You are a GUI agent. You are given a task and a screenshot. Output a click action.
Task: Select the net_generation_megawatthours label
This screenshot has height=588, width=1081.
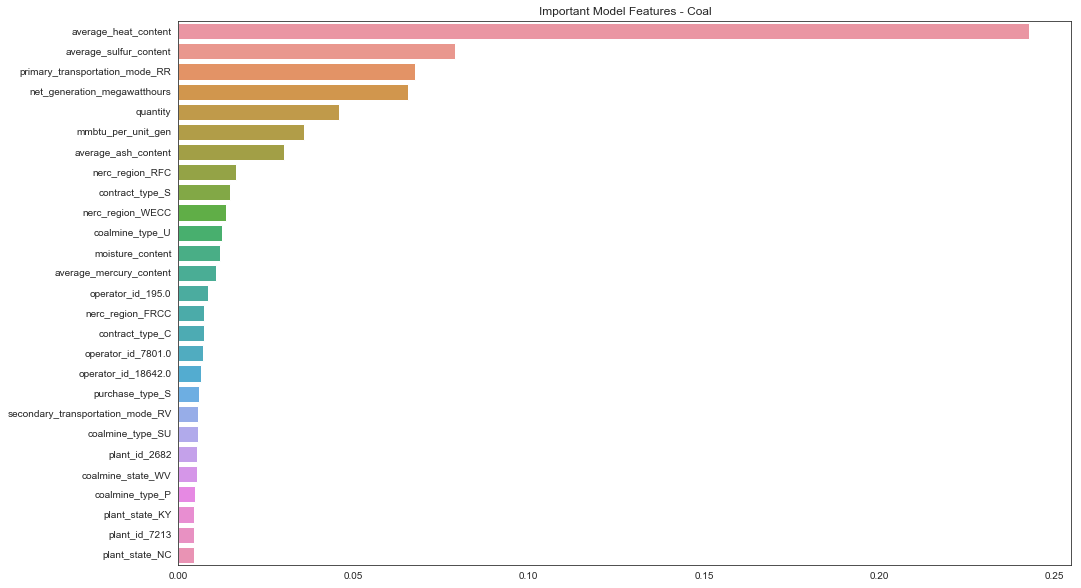[x=100, y=92]
